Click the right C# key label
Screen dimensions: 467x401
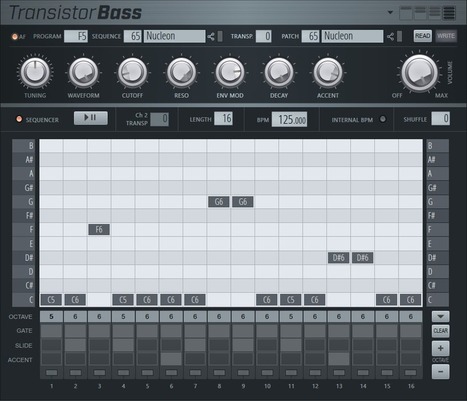437,286
